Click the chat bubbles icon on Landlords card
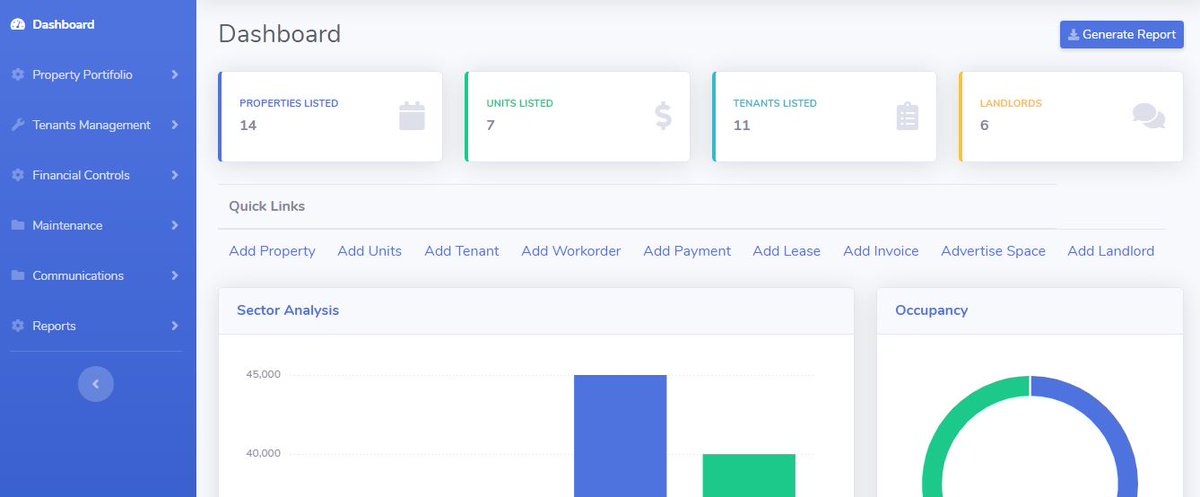Image resolution: width=1200 pixels, height=497 pixels. [x=1149, y=116]
